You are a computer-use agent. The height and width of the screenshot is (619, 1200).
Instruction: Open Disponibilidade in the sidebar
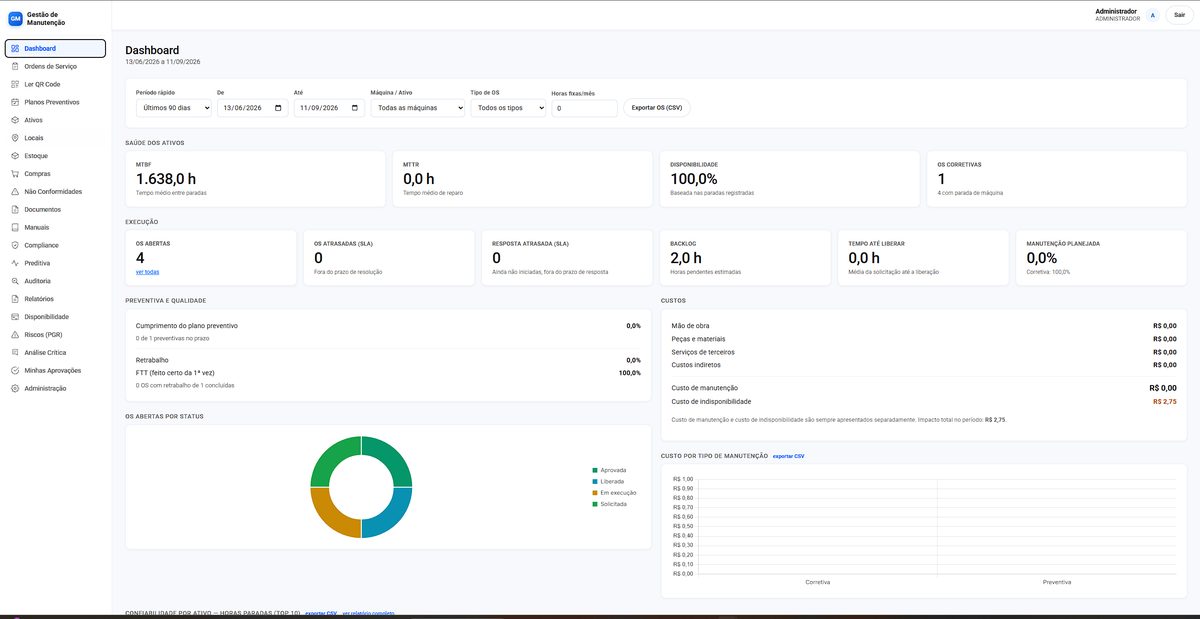tap(56, 317)
